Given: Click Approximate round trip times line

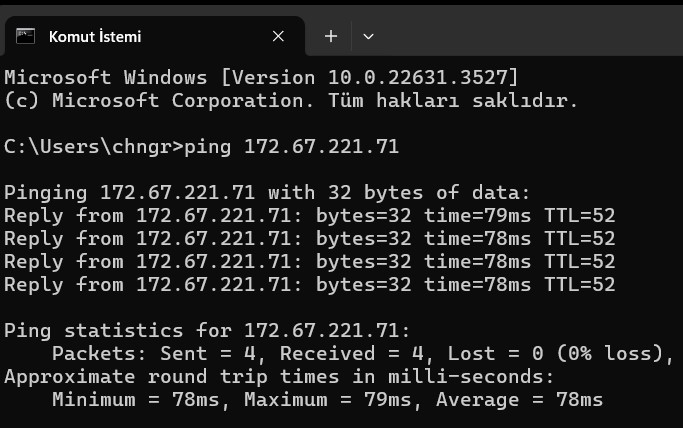Looking at the screenshot, I should [279, 377].
